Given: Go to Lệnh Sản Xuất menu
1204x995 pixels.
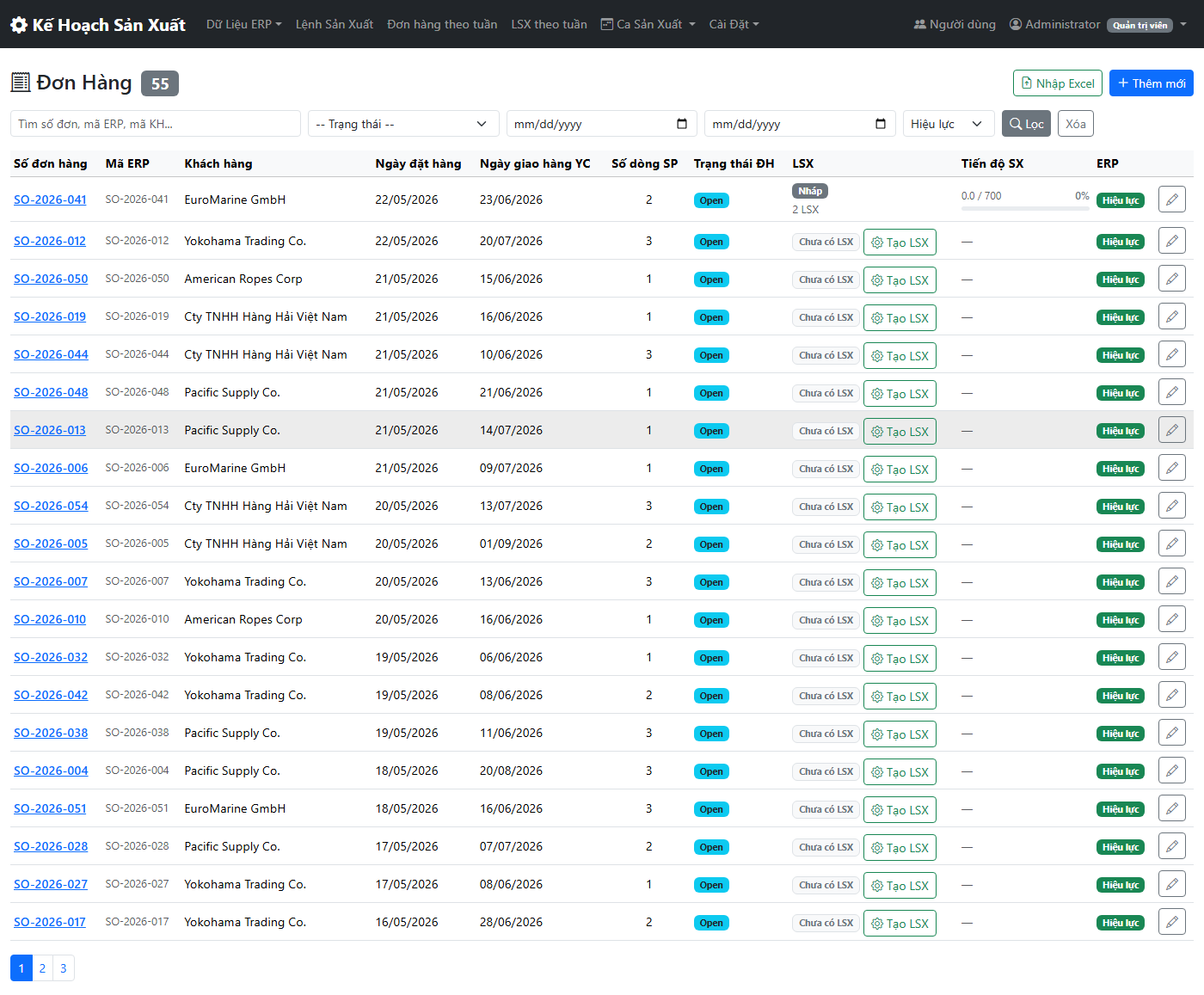Looking at the screenshot, I should click(335, 24).
